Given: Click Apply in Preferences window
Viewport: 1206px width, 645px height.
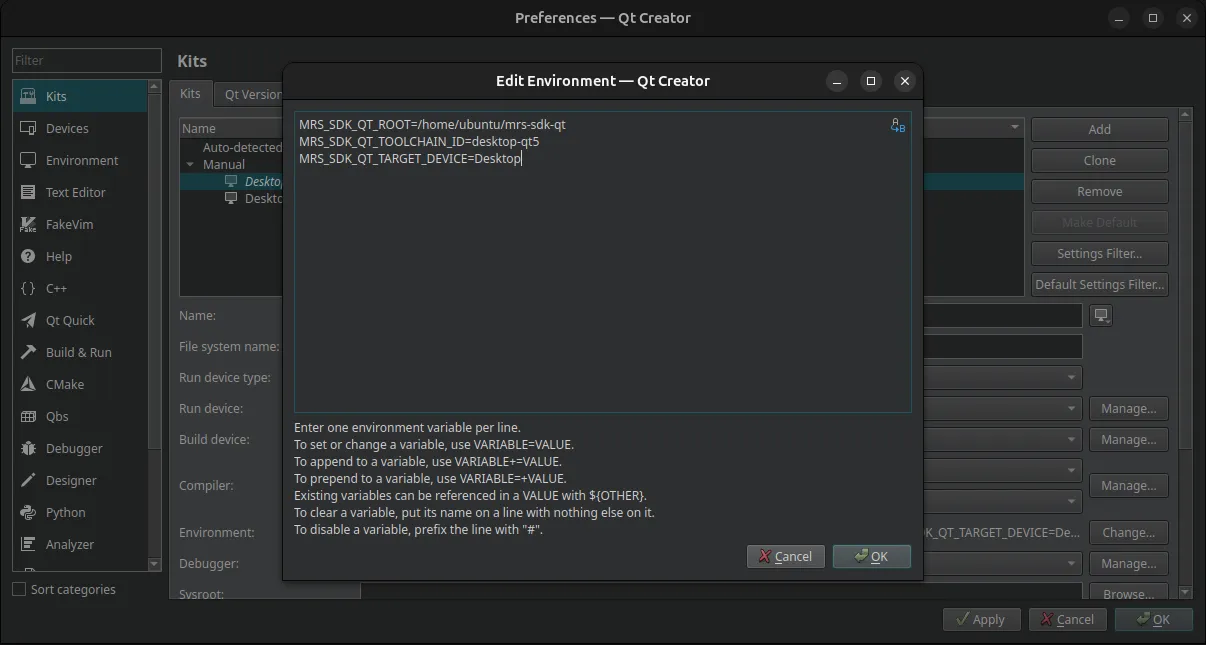Looking at the screenshot, I should tap(981, 619).
